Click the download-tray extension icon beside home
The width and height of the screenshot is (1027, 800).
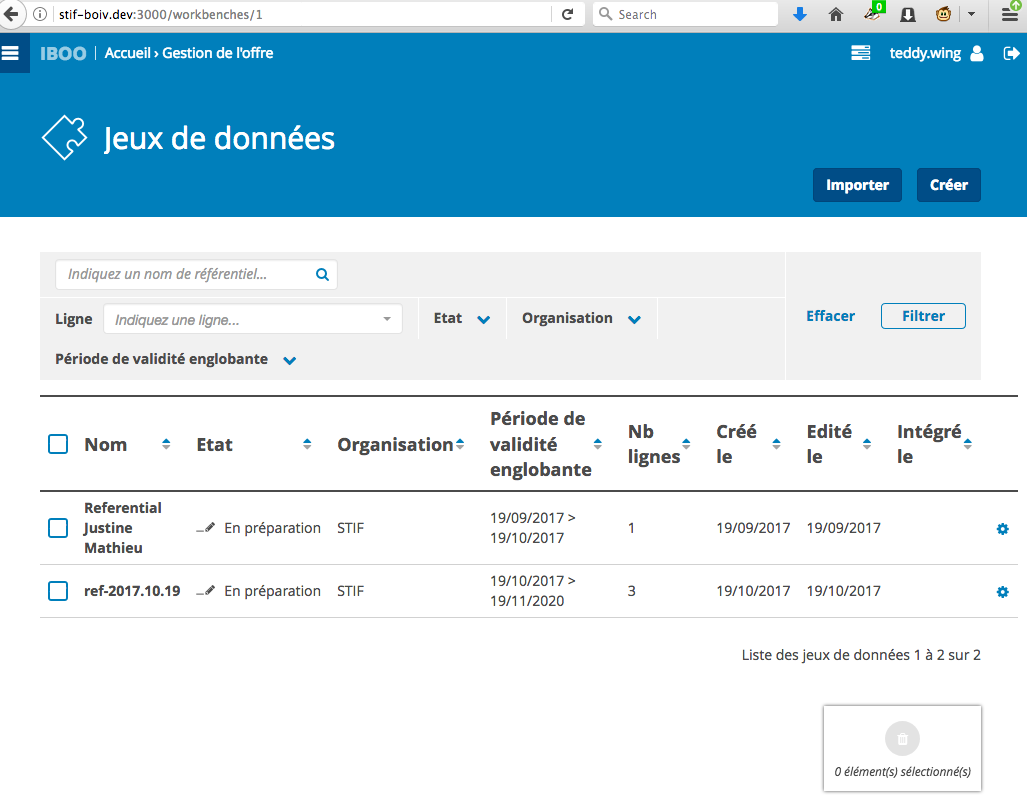[908, 14]
